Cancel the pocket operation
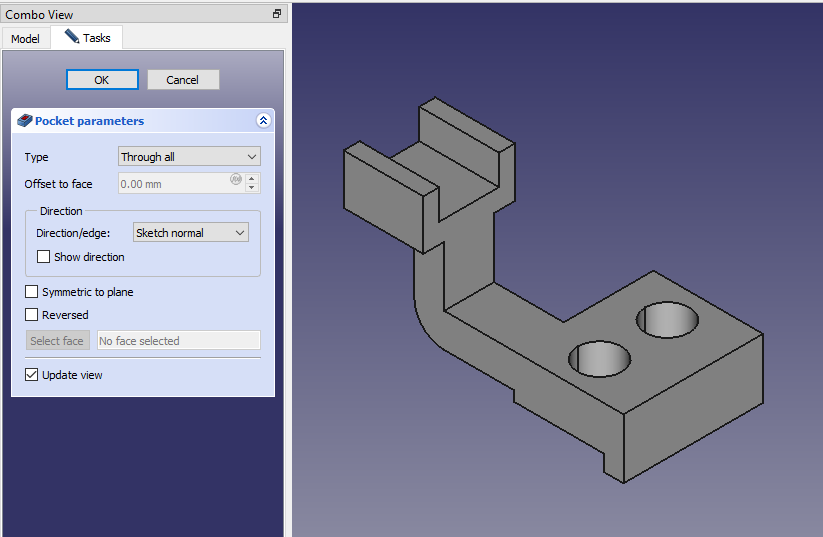Image resolution: width=823 pixels, height=537 pixels. pos(183,80)
